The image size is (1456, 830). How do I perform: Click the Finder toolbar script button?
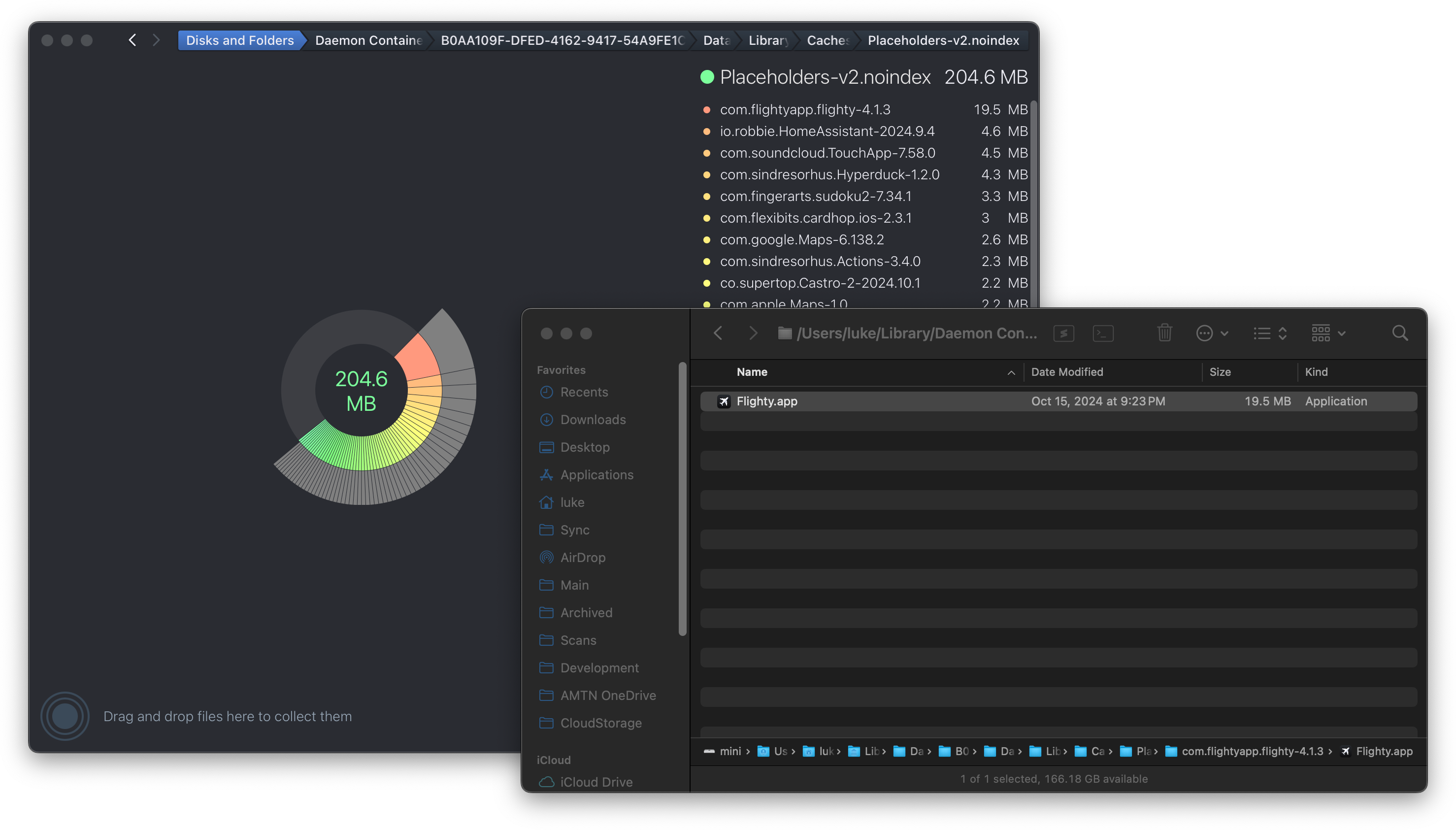1063,333
